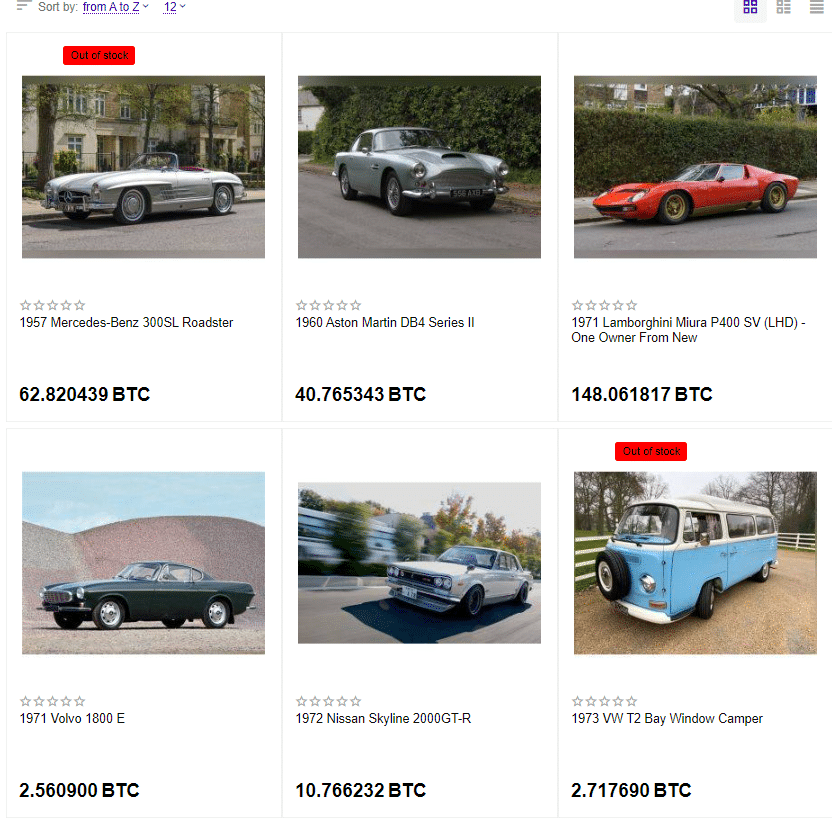Viewport: 832px width, 819px height.
Task: Open 1971 Lamborghini Miura P400 SV link
Action: (x=688, y=330)
